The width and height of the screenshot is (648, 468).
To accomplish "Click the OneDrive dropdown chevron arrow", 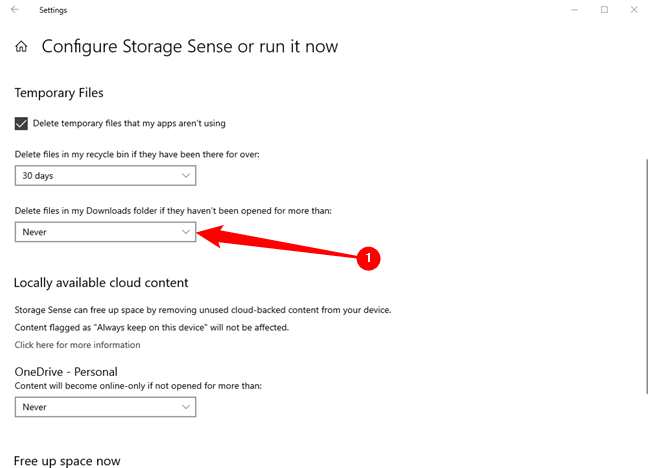I will [x=186, y=407].
